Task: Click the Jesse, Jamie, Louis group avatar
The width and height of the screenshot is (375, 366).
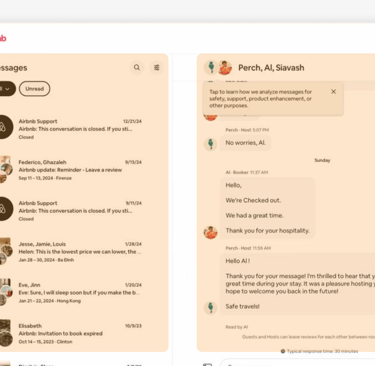Action: [x=5, y=251]
